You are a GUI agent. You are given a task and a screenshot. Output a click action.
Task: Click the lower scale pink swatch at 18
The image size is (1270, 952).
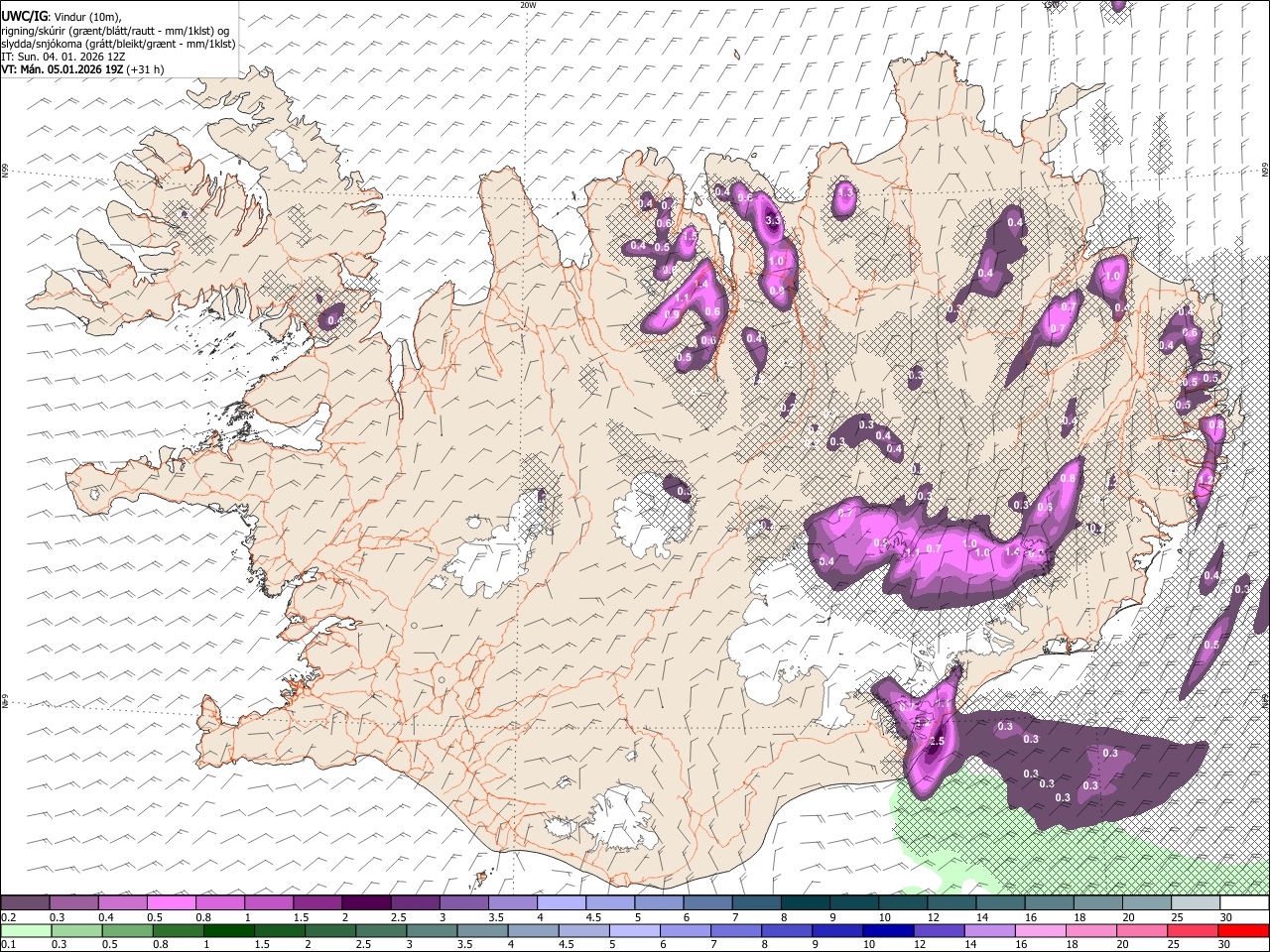pos(1090,931)
